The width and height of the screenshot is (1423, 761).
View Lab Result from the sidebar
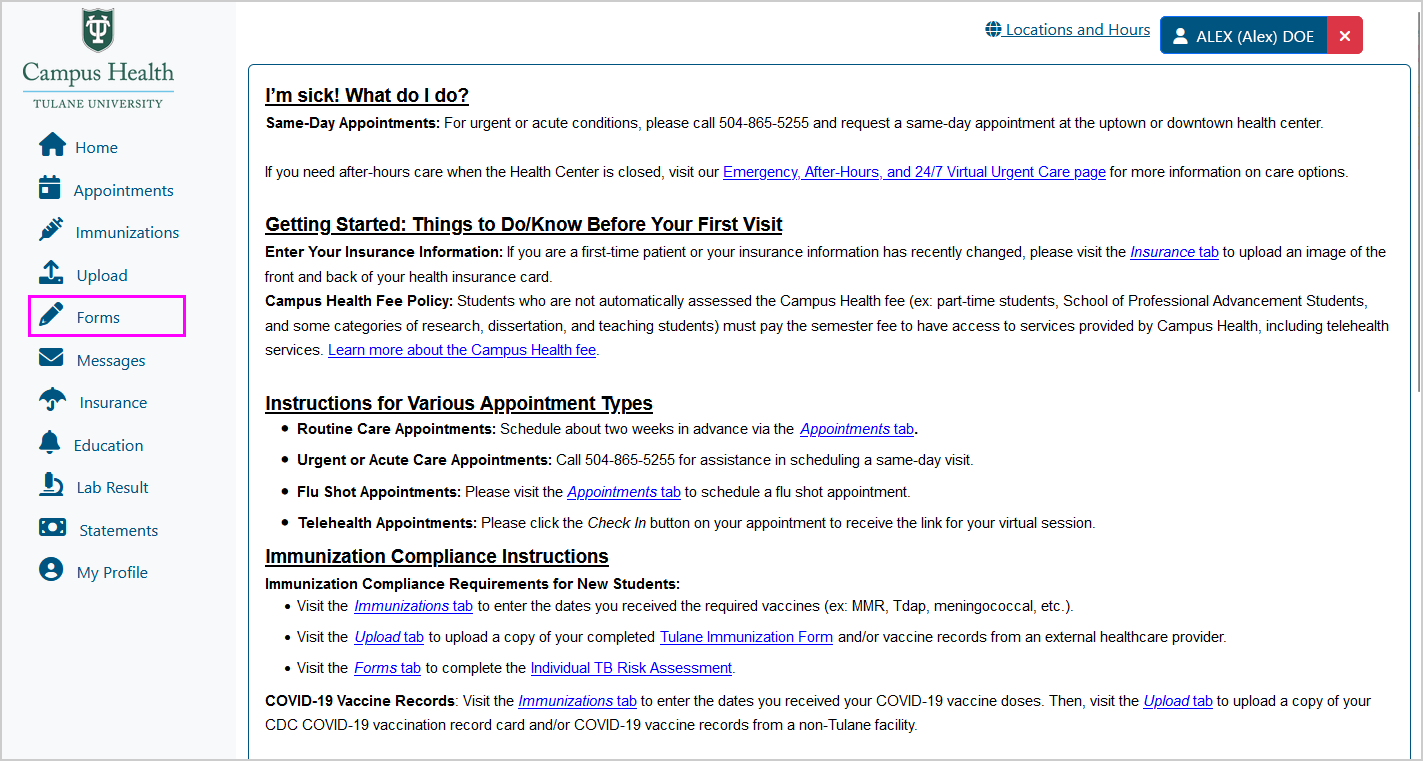112,487
